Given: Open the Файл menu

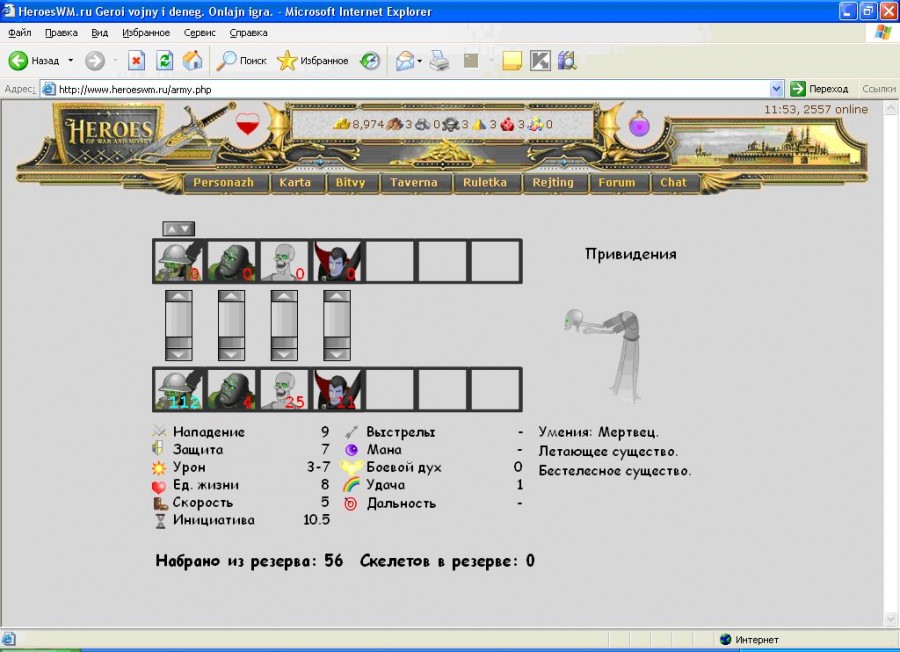Looking at the screenshot, I should coord(20,33).
